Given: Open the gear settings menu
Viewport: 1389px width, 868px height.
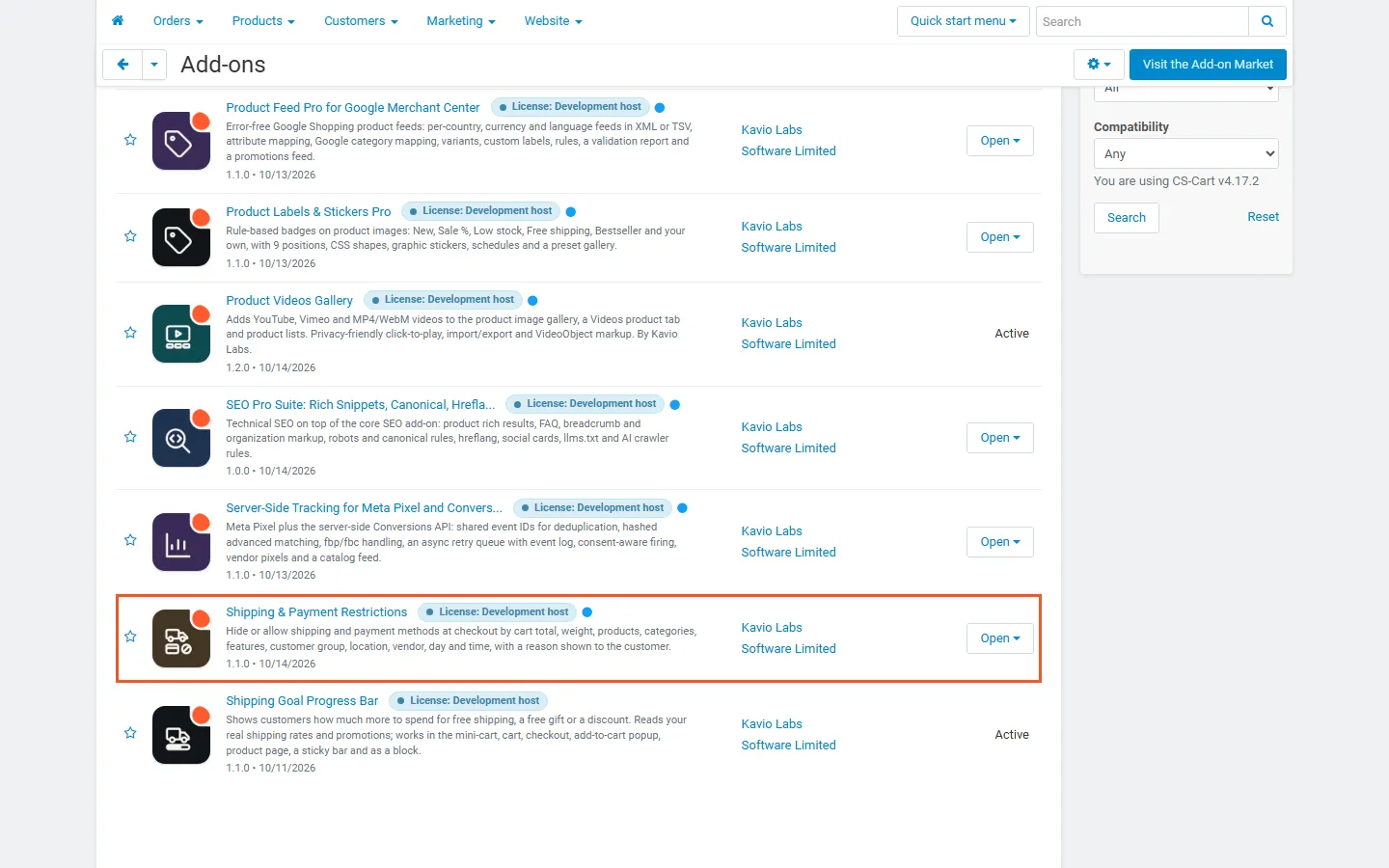Looking at the screenshot, I should (x=1099, y=65).
